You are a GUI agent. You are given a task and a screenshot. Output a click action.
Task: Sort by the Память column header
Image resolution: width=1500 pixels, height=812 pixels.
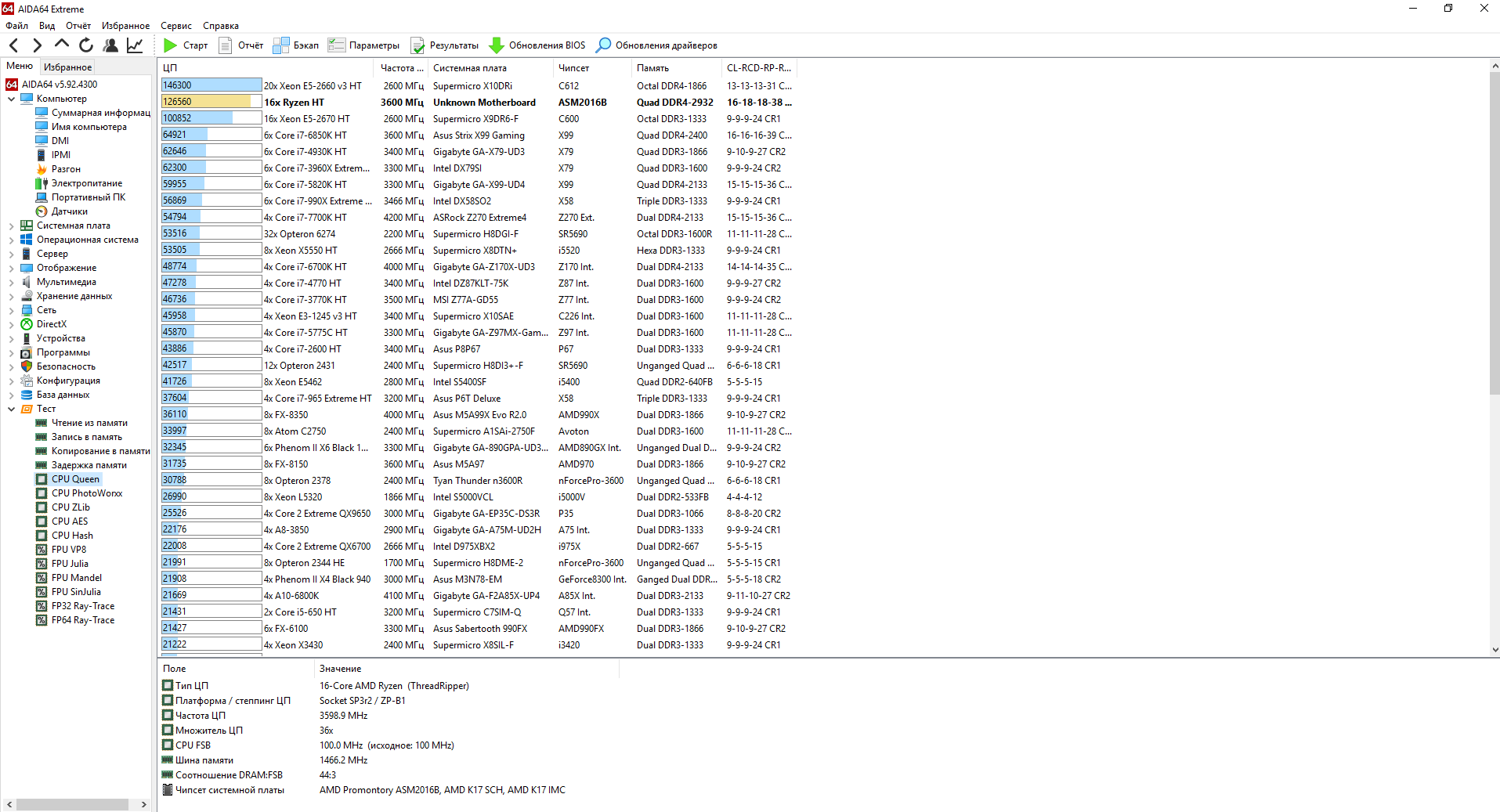coord(676,68)
